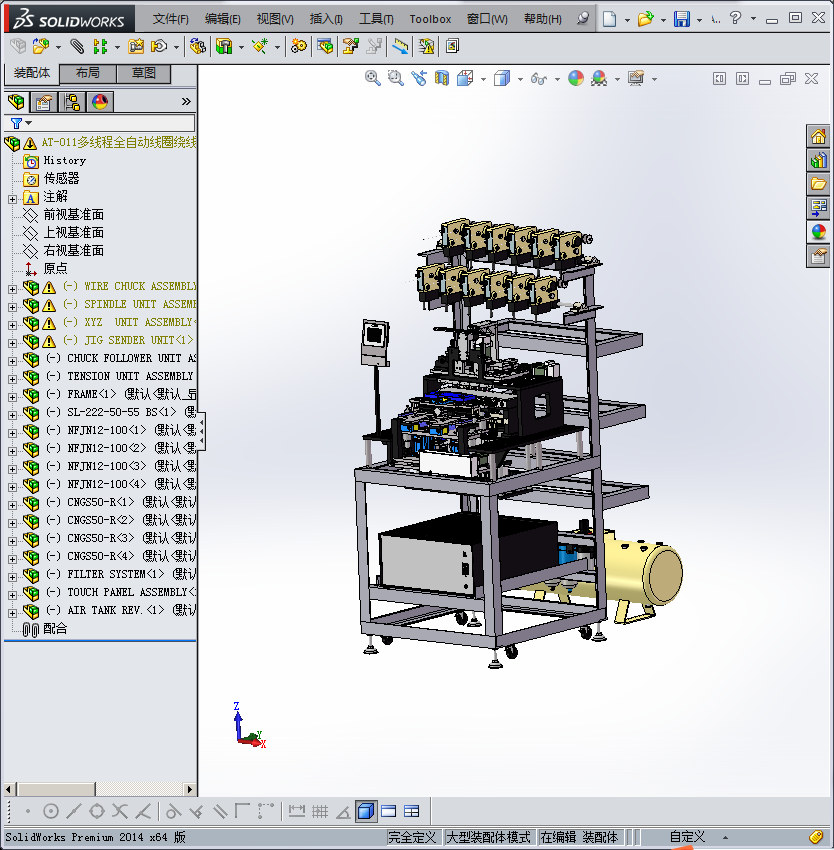The width and height of the screenshot is (834, 850).
Task: Click the Apply Scene icon
Action: pos(599,79)
